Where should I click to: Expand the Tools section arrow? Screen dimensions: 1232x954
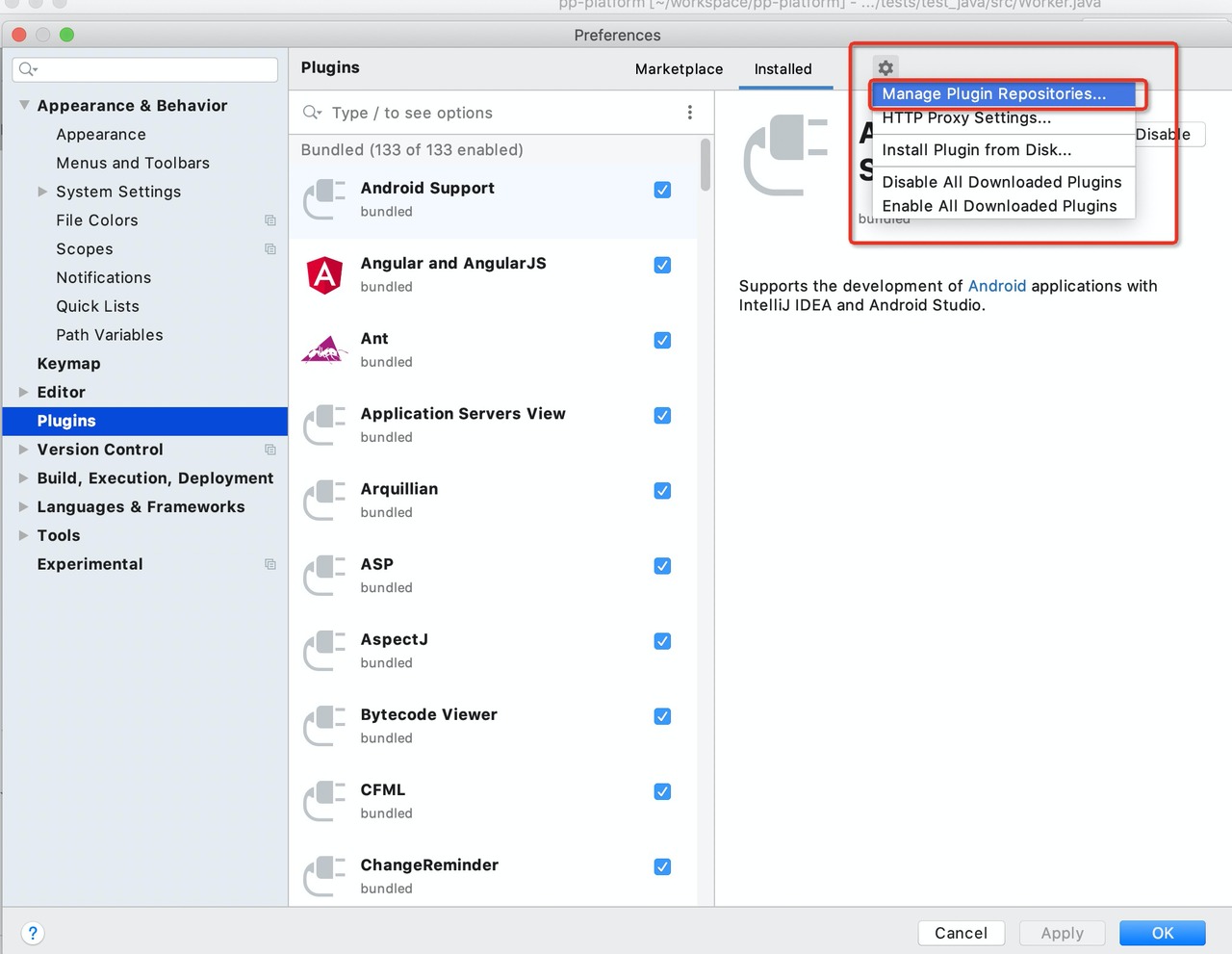point(24,535)
